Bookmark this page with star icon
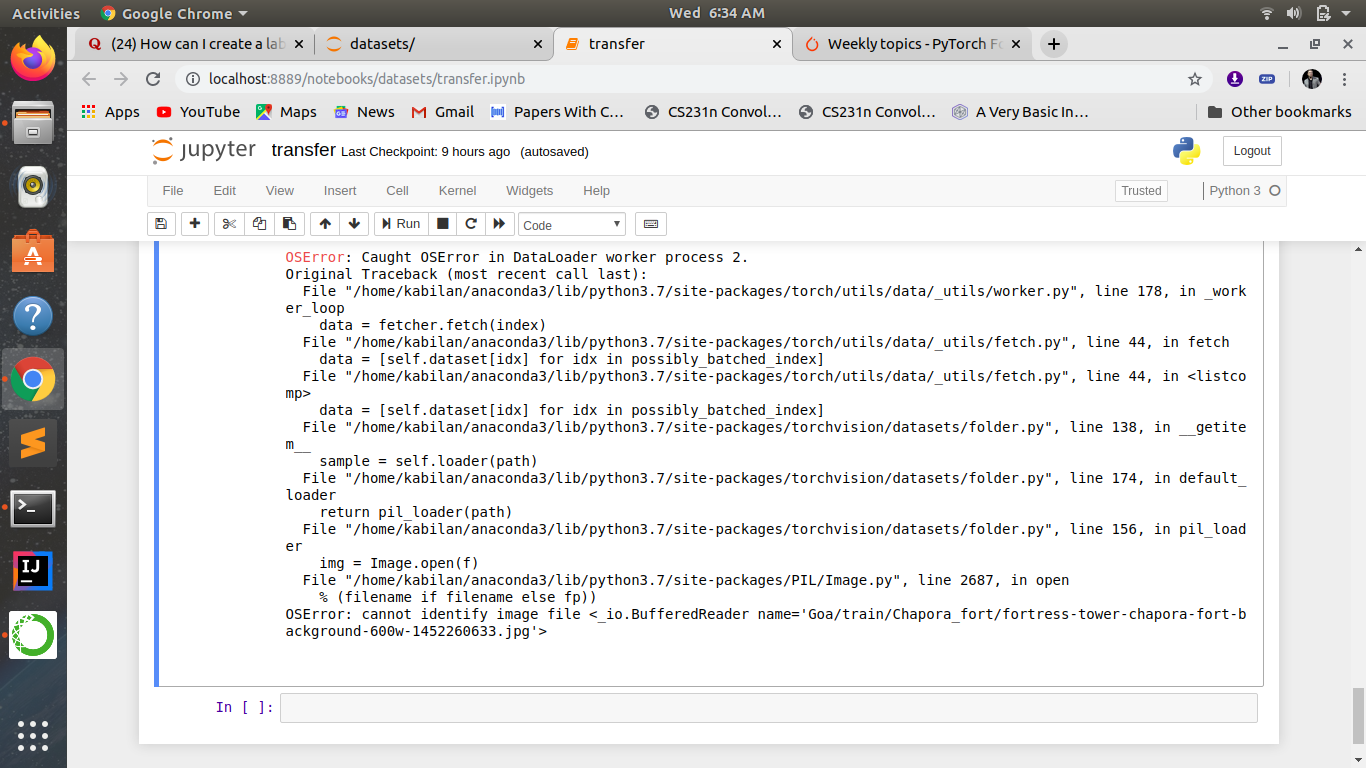The image size is (1366, 768). pos(1194,79)
